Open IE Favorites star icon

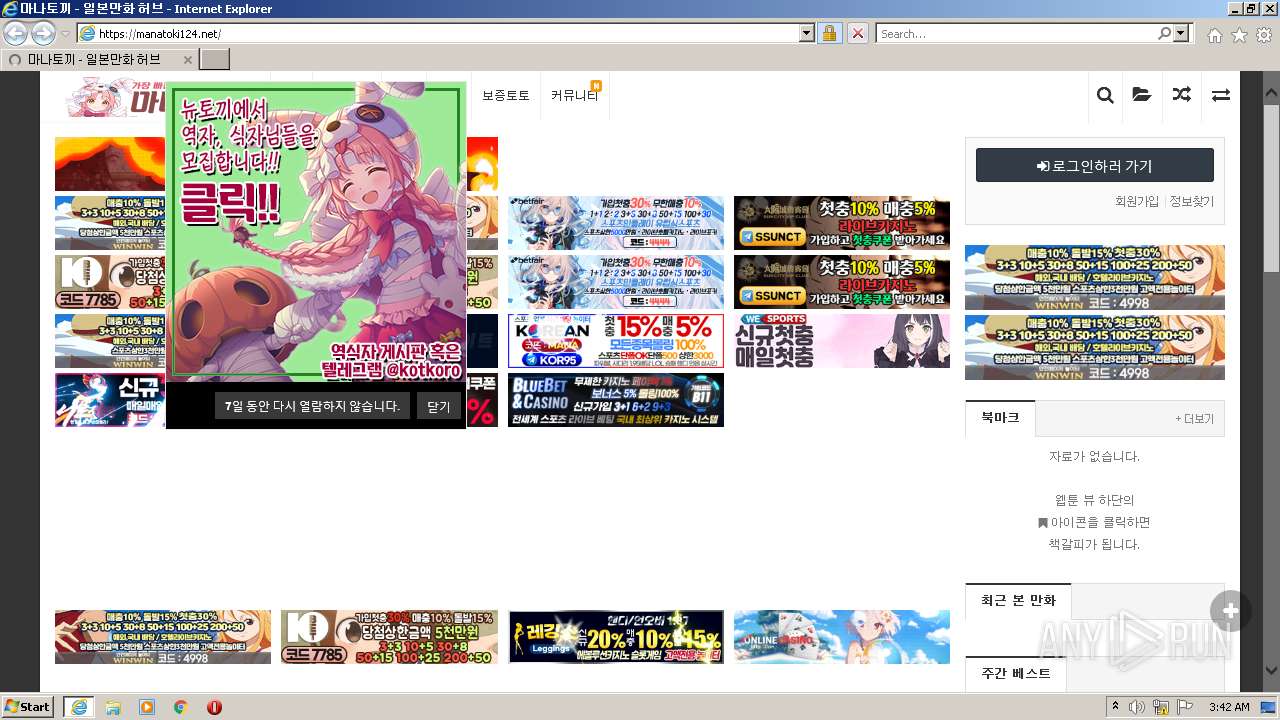(x=1239, y=35)
